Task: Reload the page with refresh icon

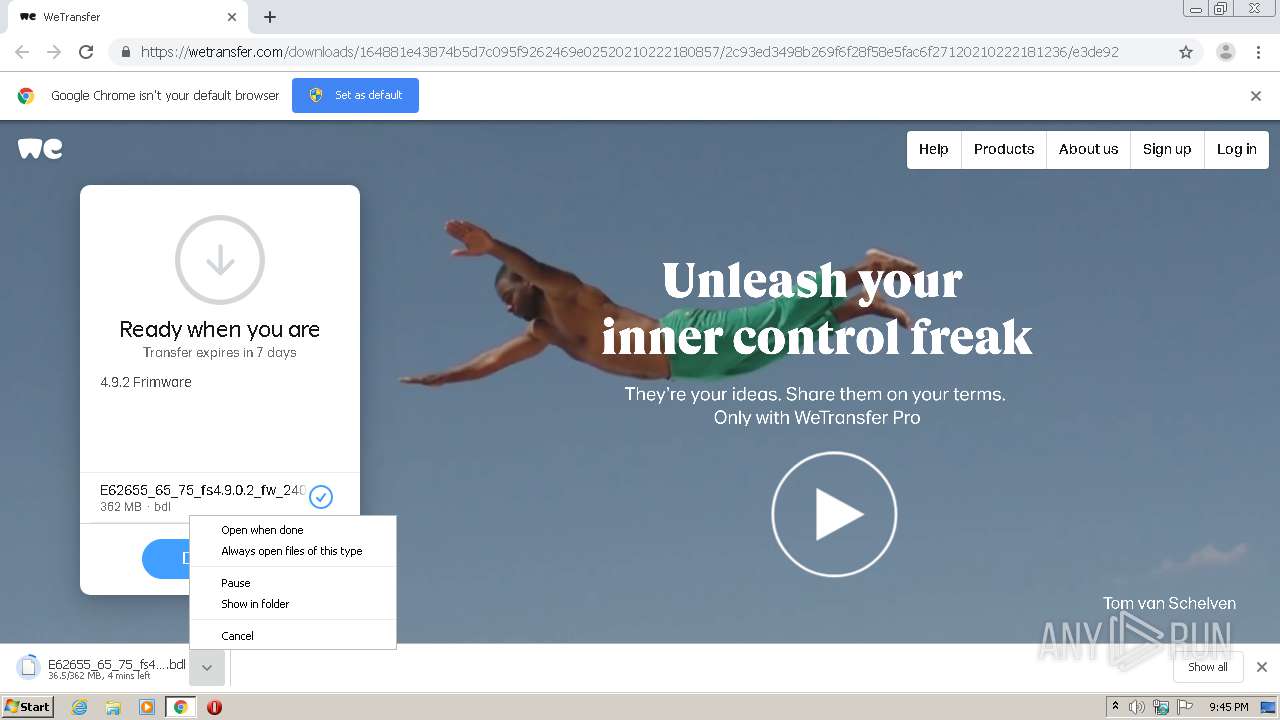Action: click(x=86, y=52)
